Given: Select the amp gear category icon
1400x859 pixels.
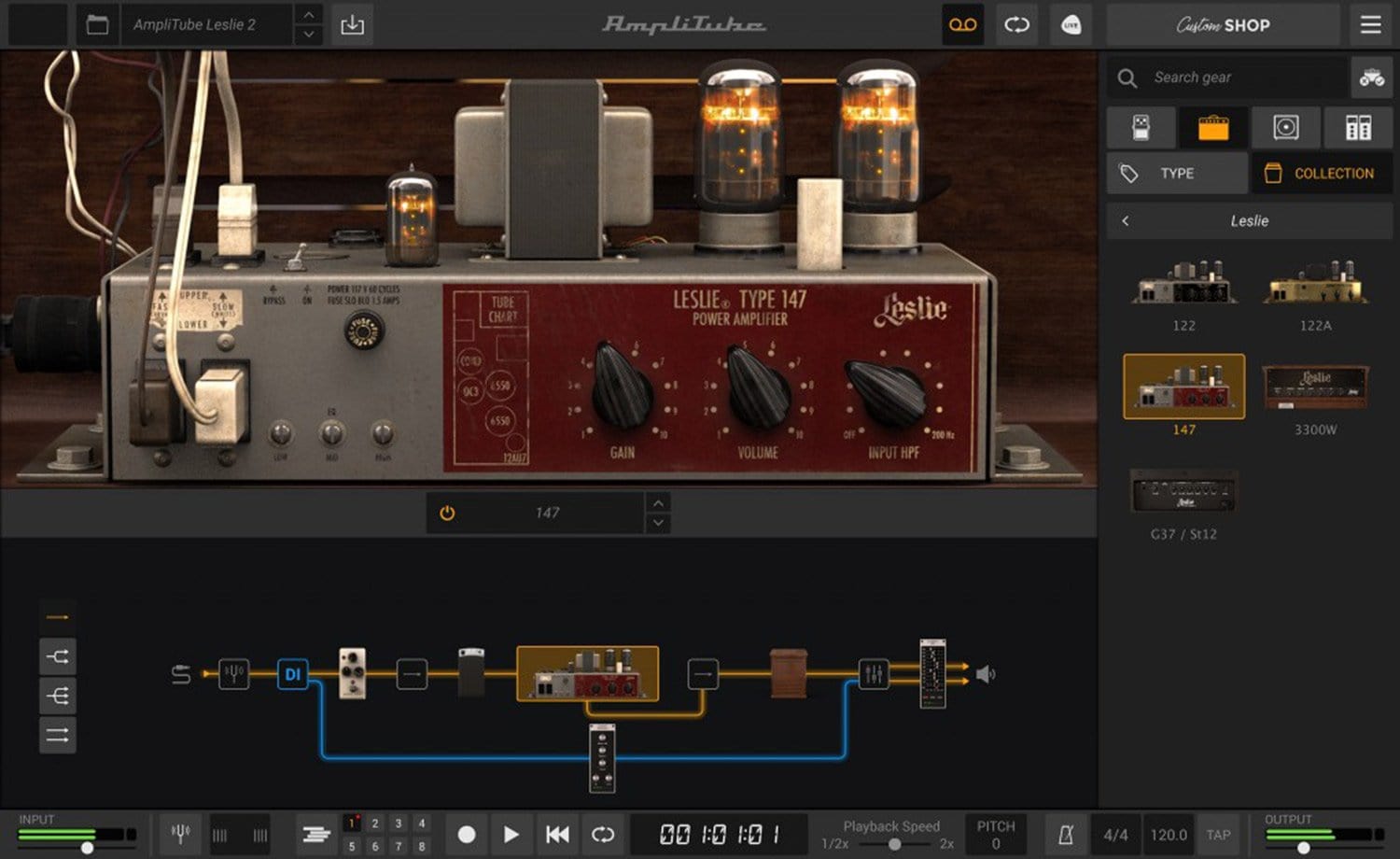Looking at the screenshot, I should (x=1213, y=127).
